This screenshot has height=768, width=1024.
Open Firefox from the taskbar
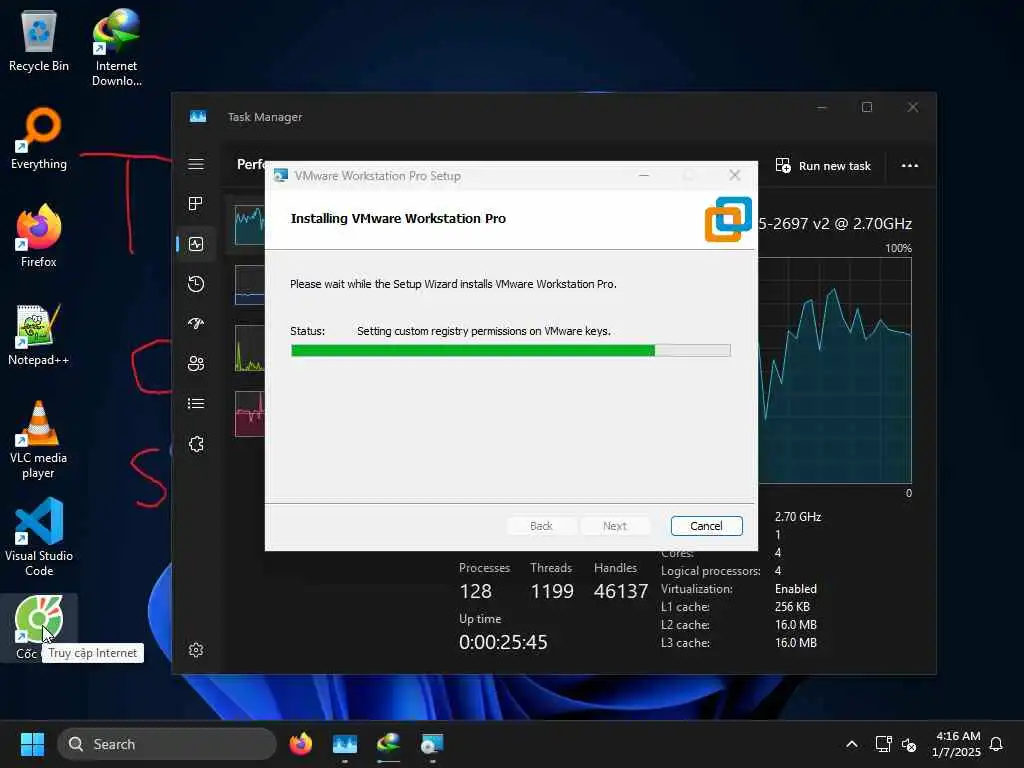(x=300, y=744)
